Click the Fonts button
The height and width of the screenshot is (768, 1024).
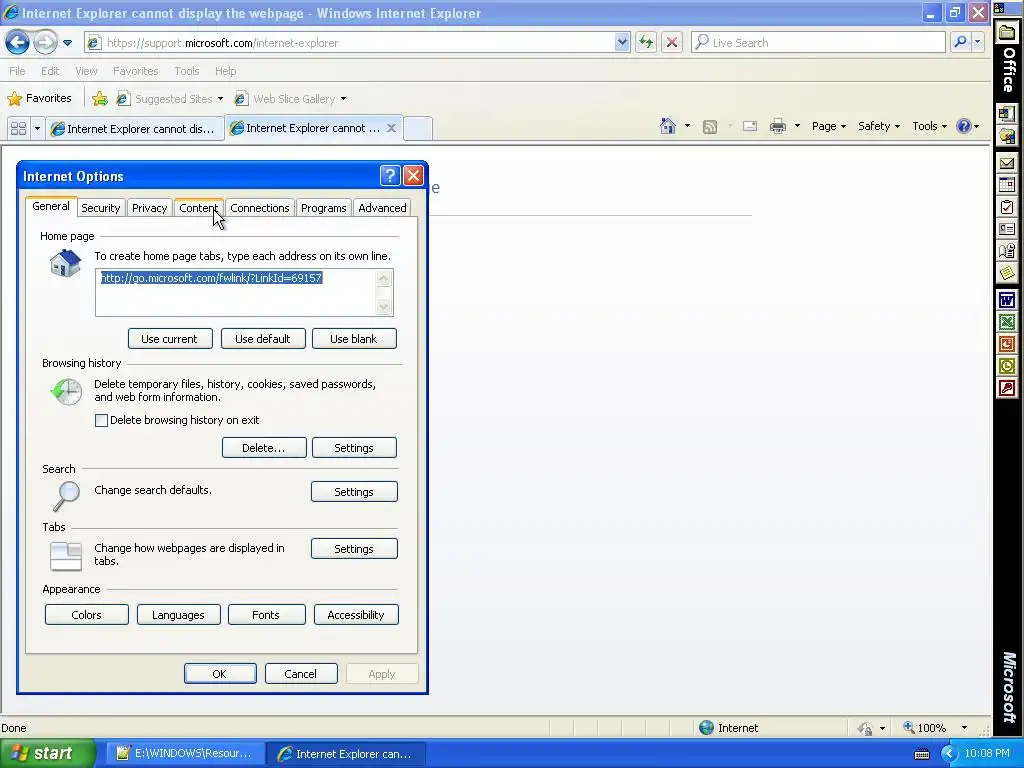(x=266, y=615)
